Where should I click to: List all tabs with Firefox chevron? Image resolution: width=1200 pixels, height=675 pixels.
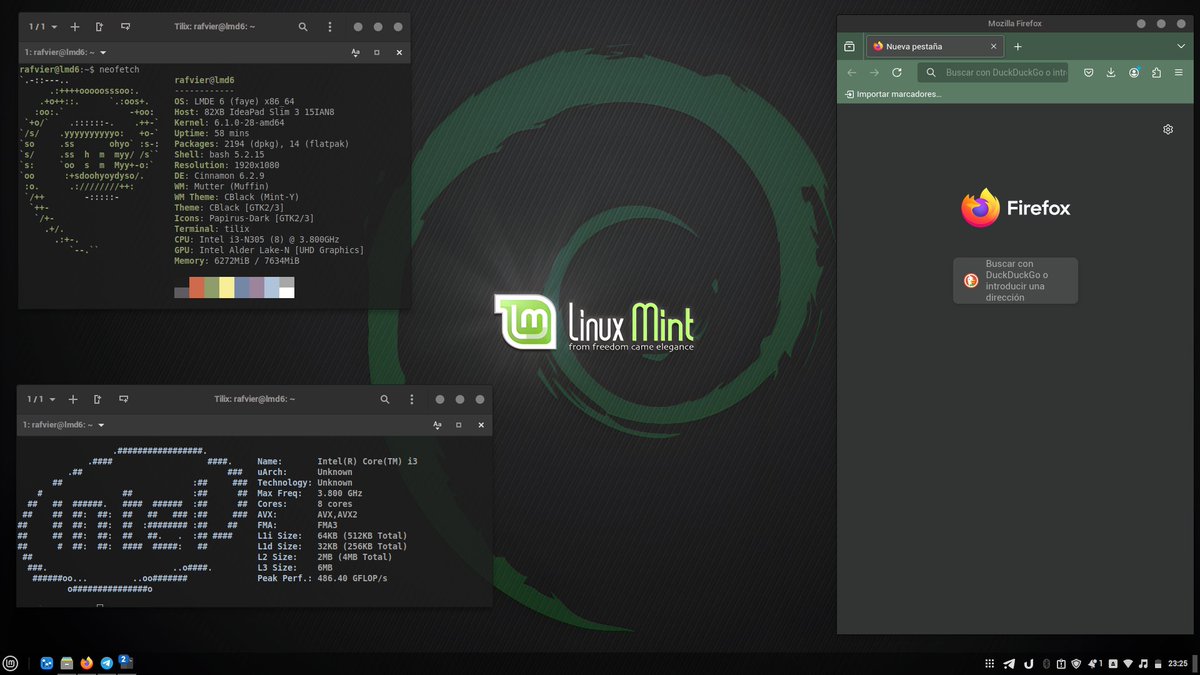point(1181,46)
